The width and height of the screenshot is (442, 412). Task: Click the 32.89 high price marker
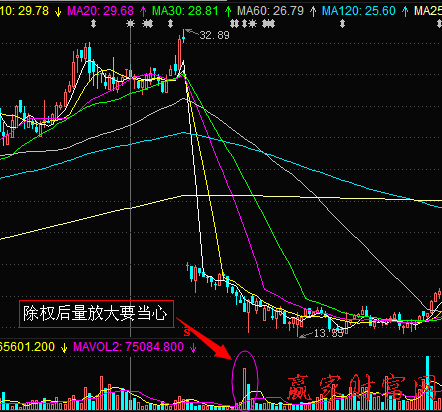click(214, 35)
